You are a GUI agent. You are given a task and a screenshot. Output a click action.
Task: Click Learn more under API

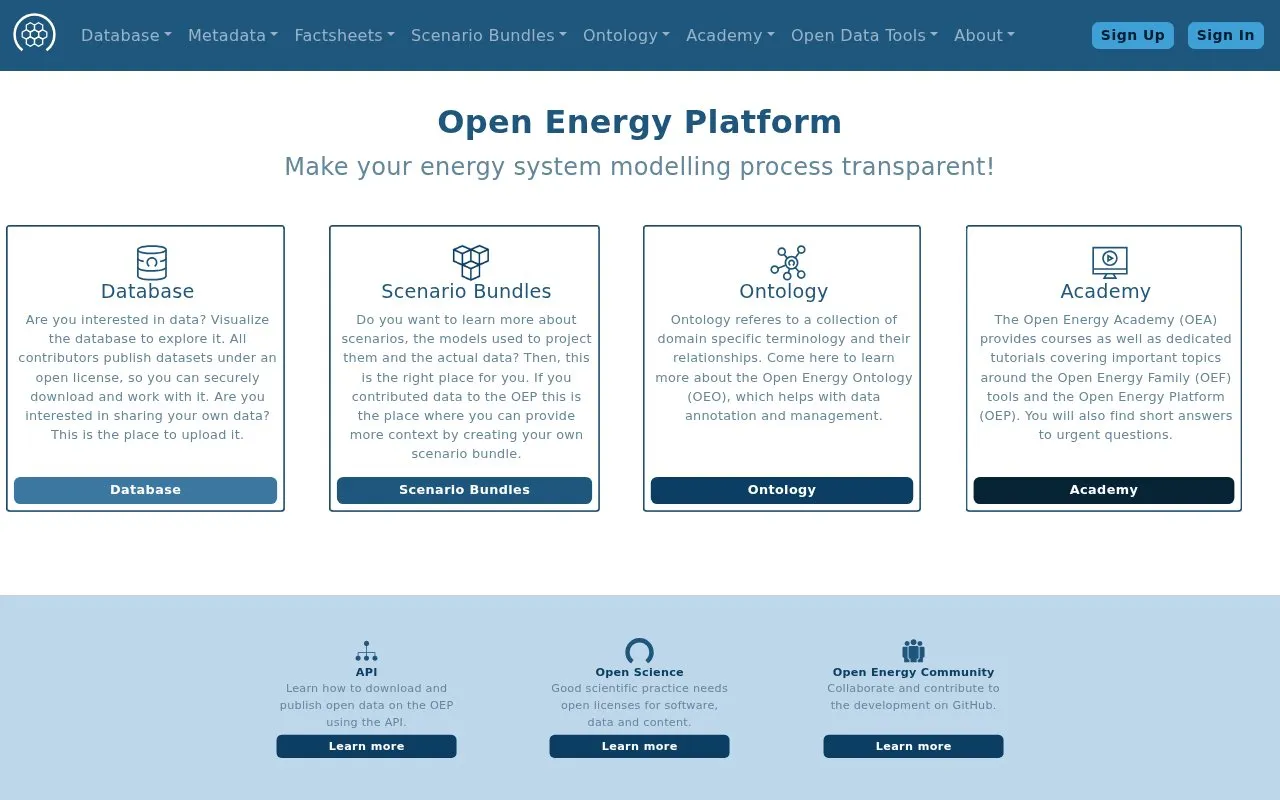[x=366, y=746]
